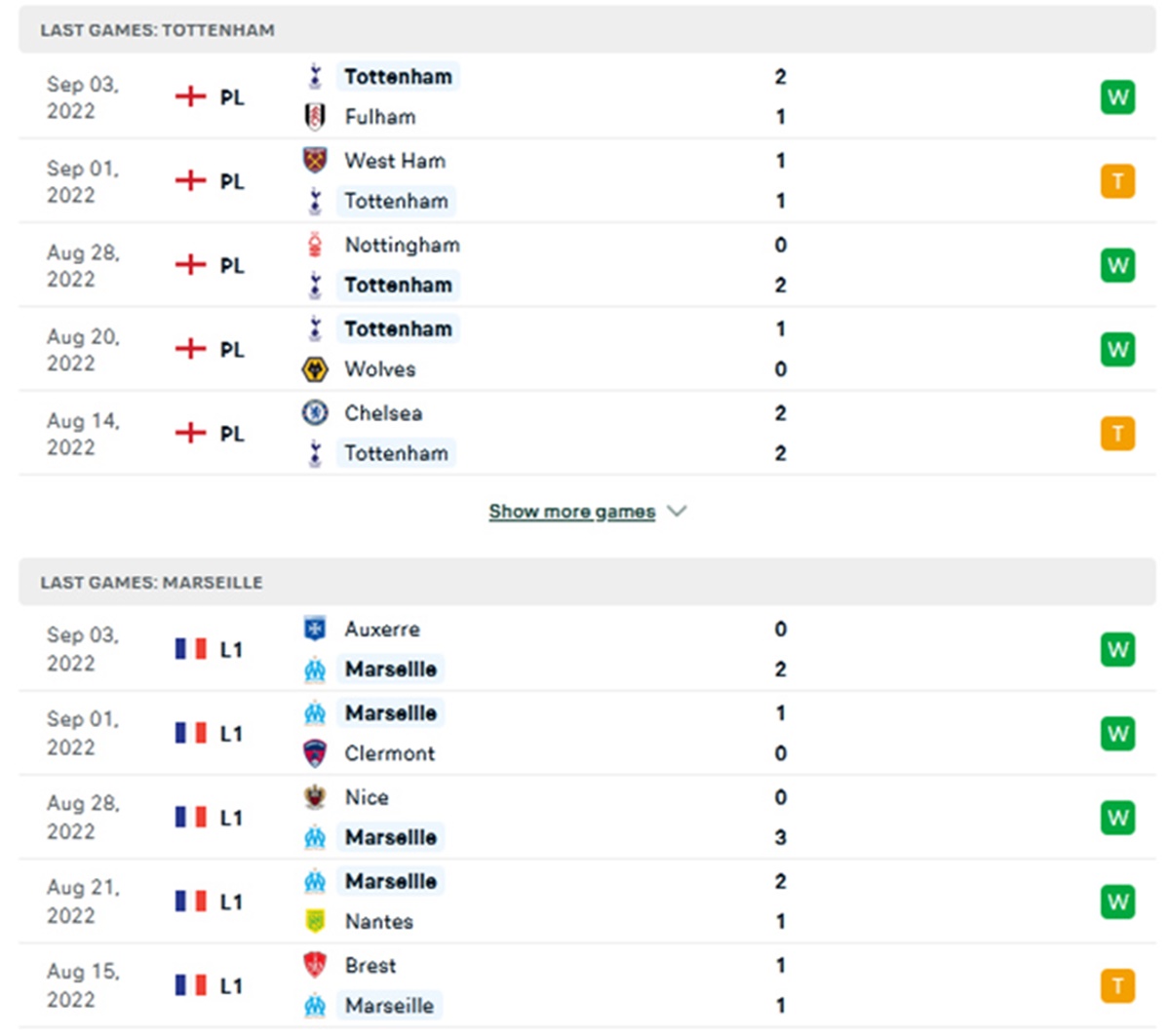Click the West Ham club crest icon
Screen dimensions: 1170x1036
(x=315, y=161)
